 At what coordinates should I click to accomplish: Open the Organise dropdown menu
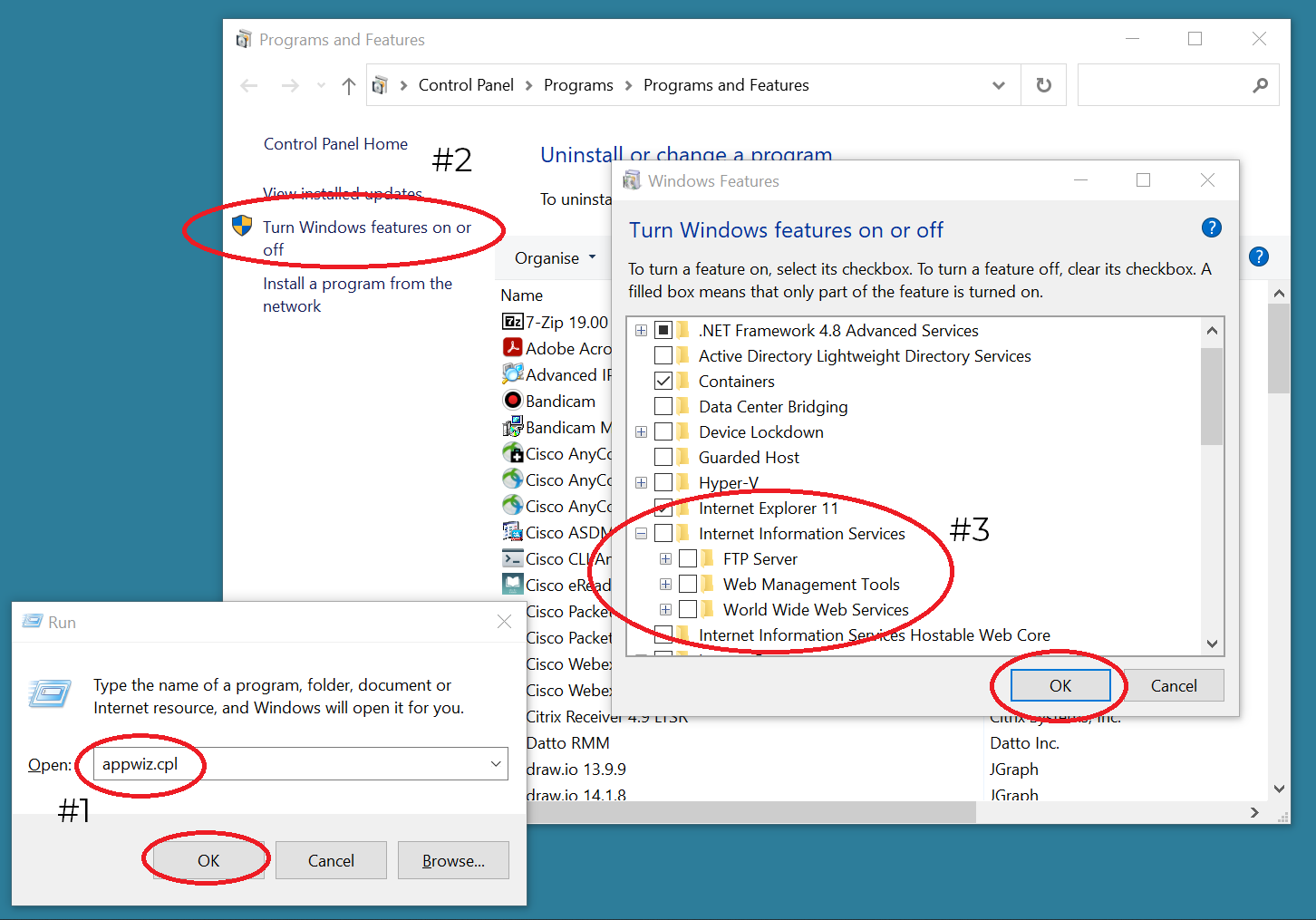click(556, 258)
